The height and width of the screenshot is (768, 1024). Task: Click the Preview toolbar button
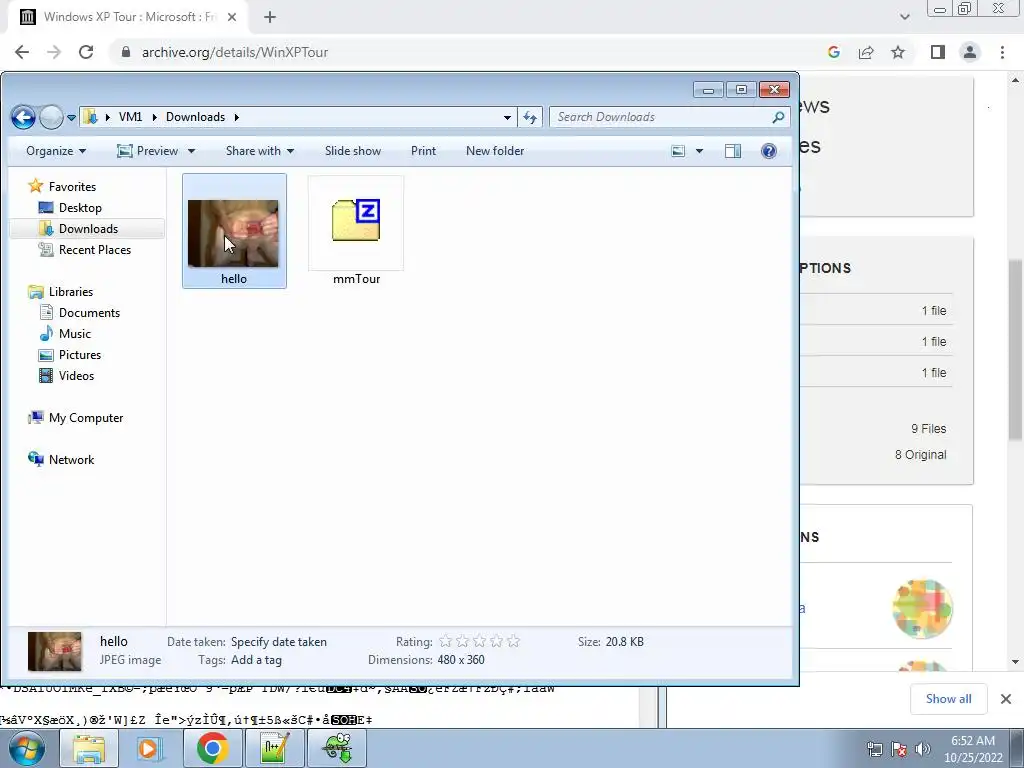[147, 151]
